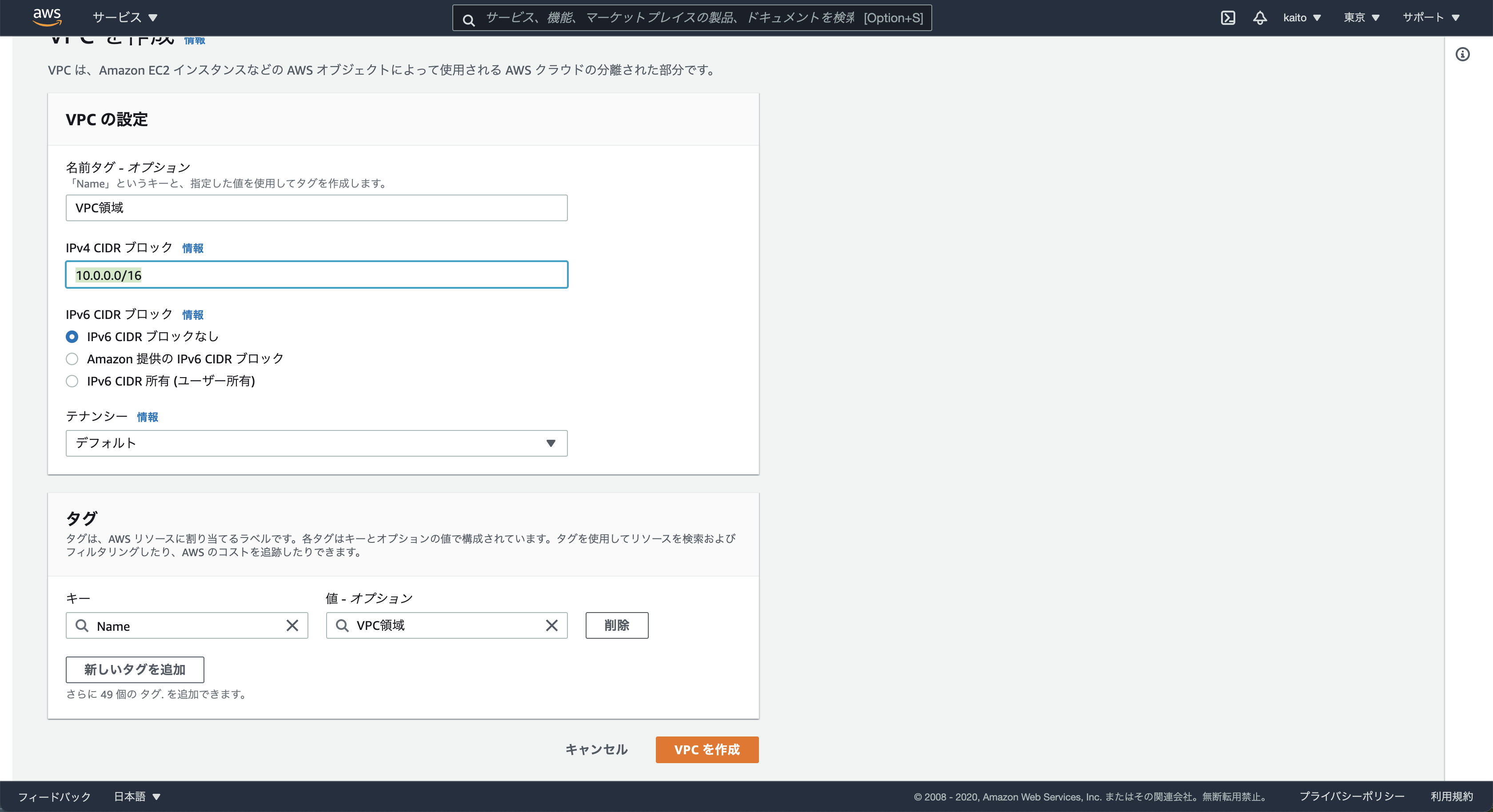Click the AWS logo home icon
The width and height of the screenshot is (1493, 812).
(x=46, y=17)
